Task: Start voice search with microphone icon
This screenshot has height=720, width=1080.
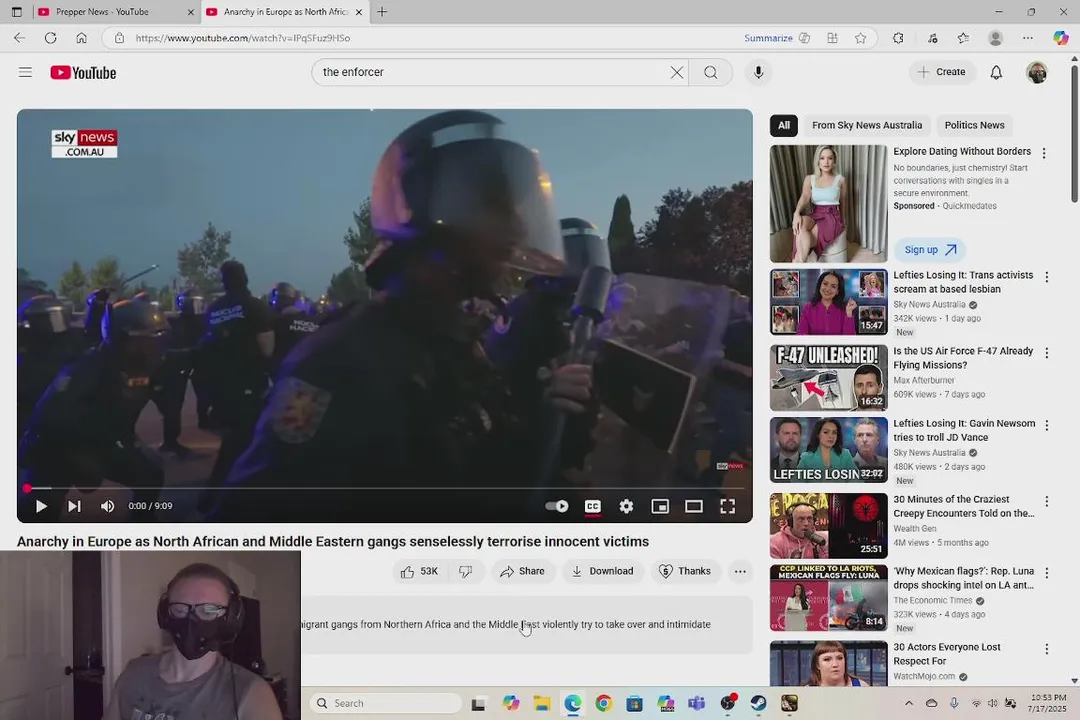Action: [x=758, y=72]
